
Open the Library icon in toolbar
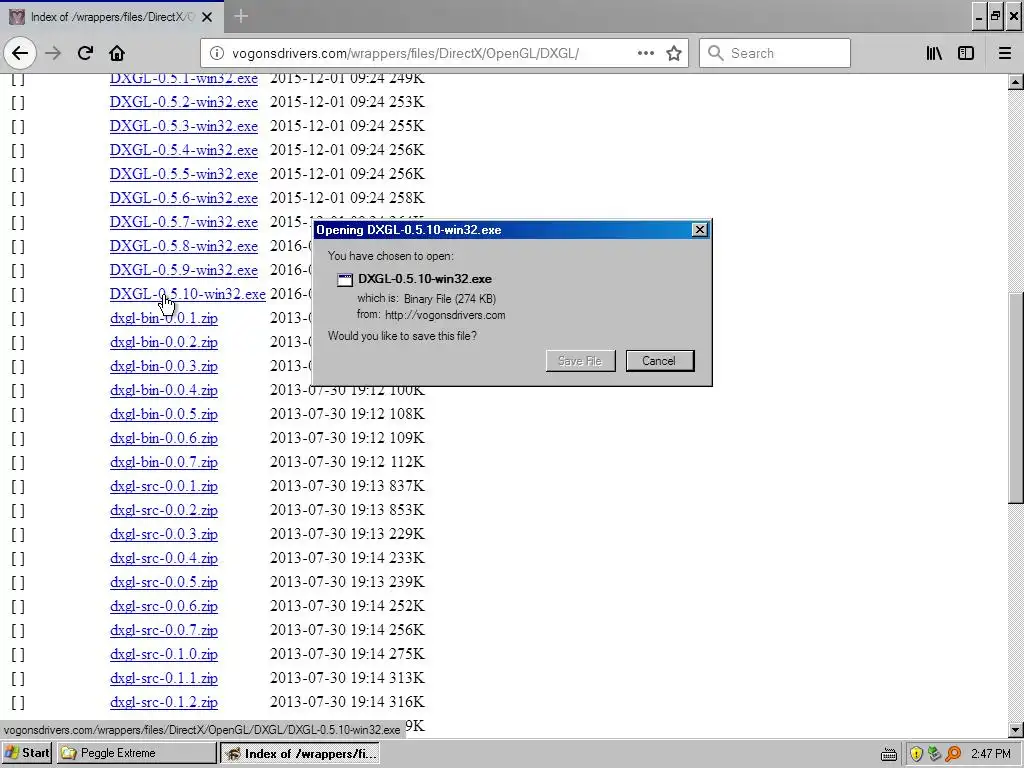click(934, 53)
